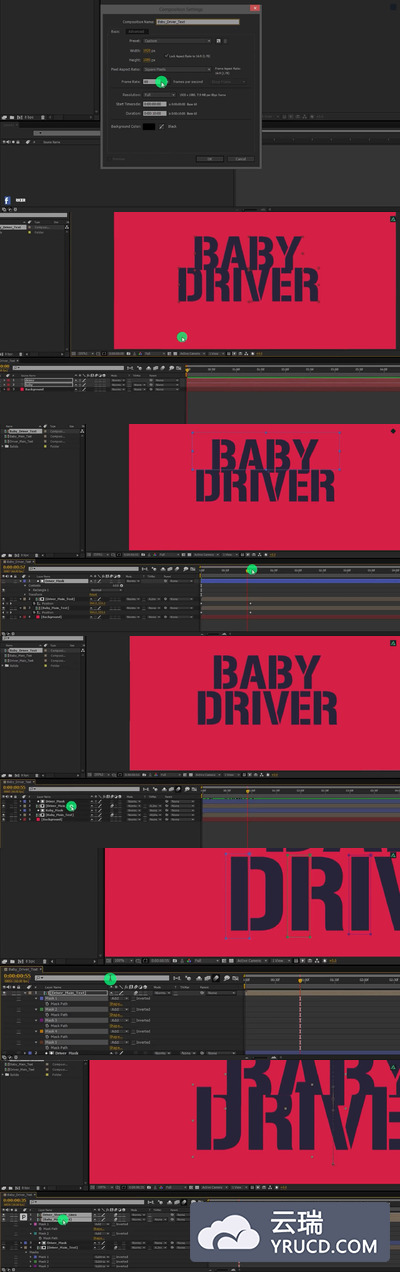The image size is (400, 1272).
Task: Open the Background Color swatch
Action: (x=148, y=126)
